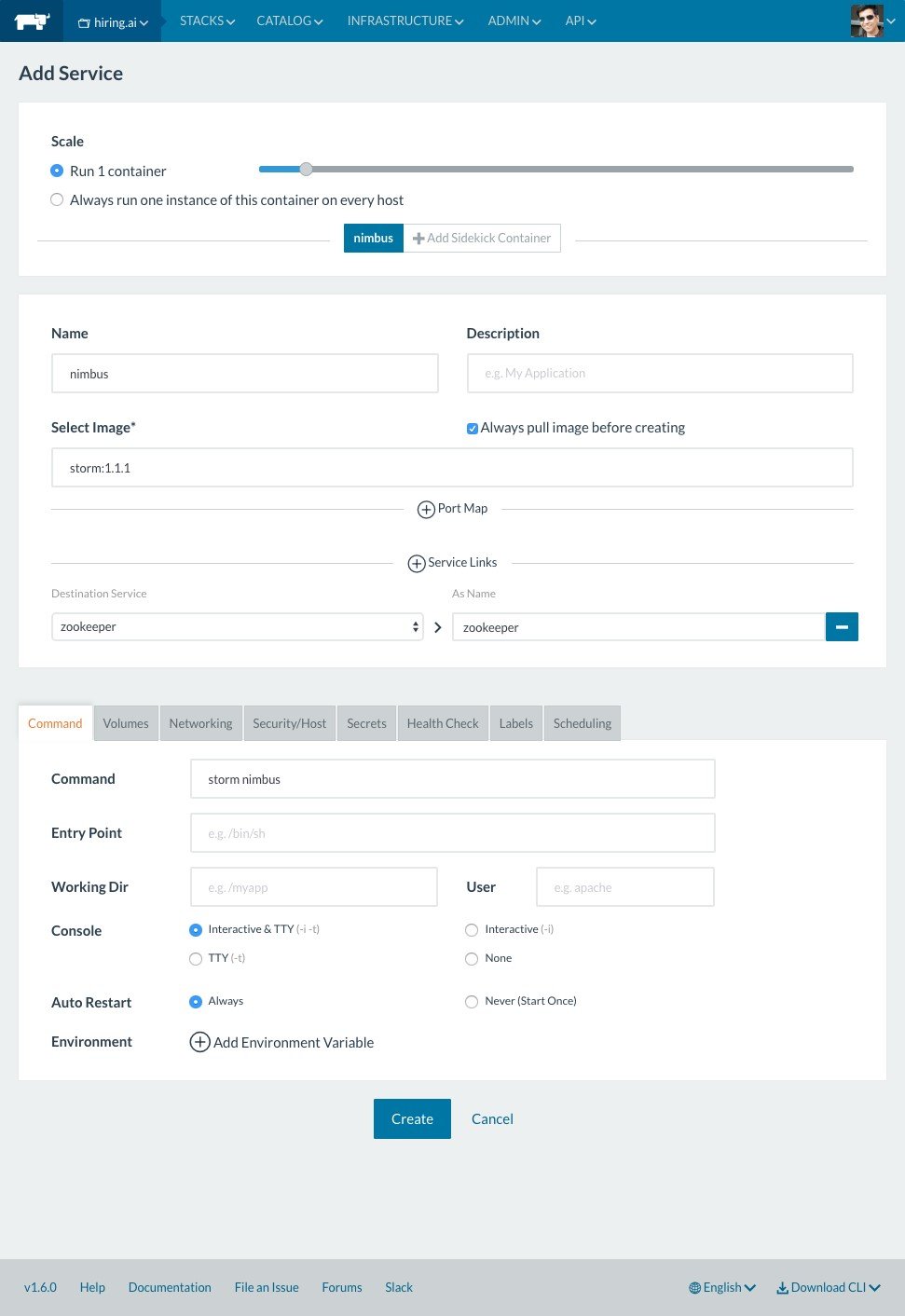Open the Documentation footer link
Image resolution: width=905 pixels, height=1316 pixels.
click(x=170, y=1288)
